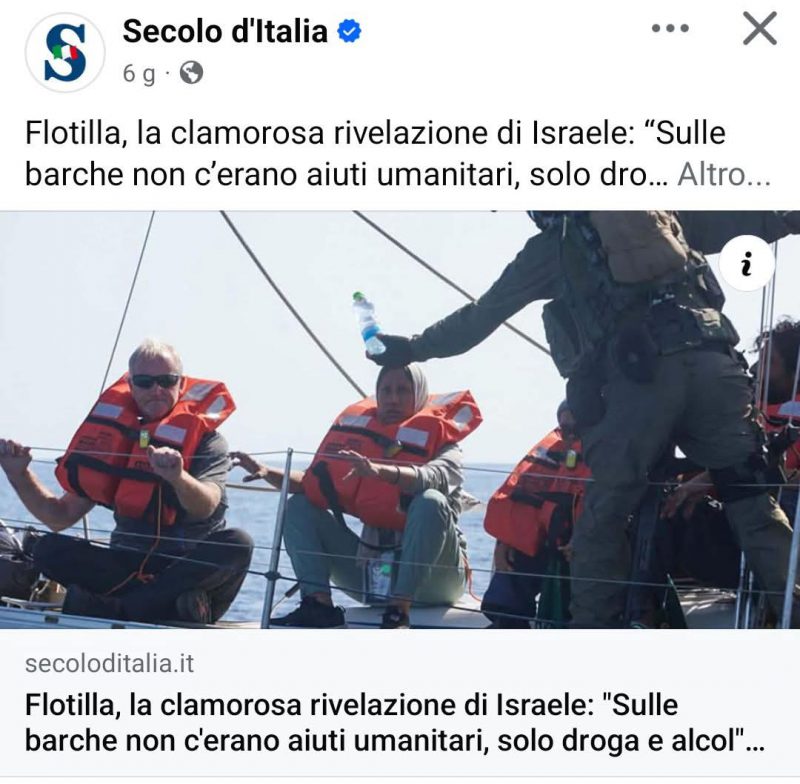Open the secoloditalia.it domain link
This screenshot has height=784, width=800.
click(x=110, y=664)
